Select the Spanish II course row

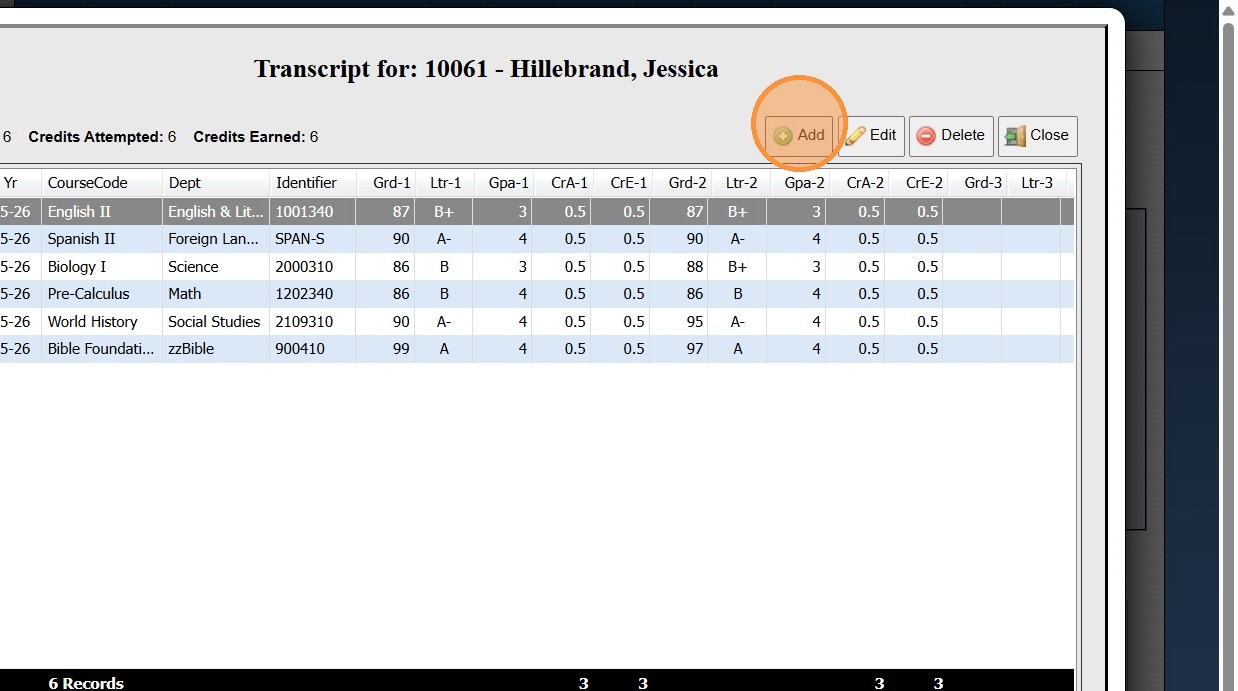(537, 239)
